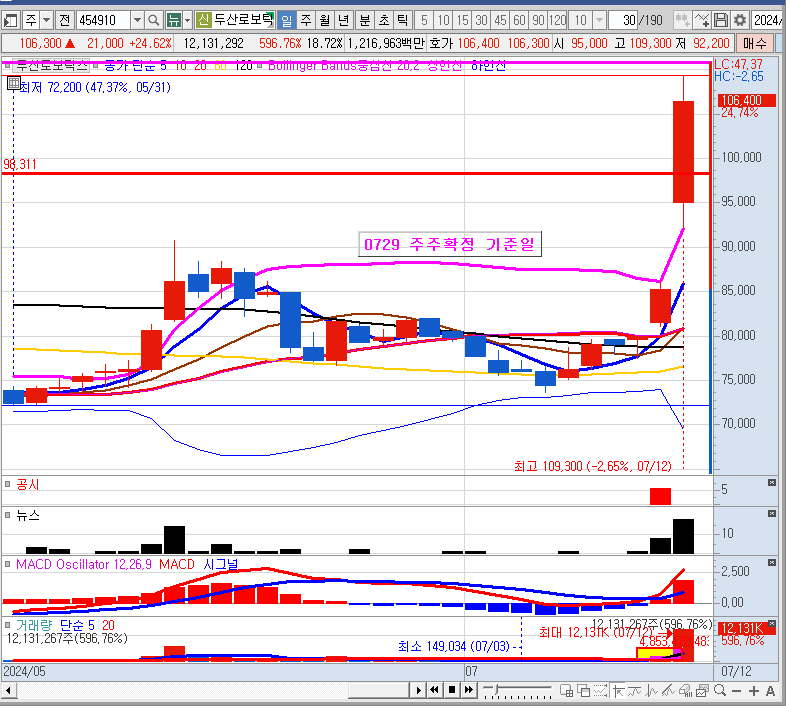The image size is (786, 706).
Task: Click the wavy line indicator icon
Action: click(635, 691)
